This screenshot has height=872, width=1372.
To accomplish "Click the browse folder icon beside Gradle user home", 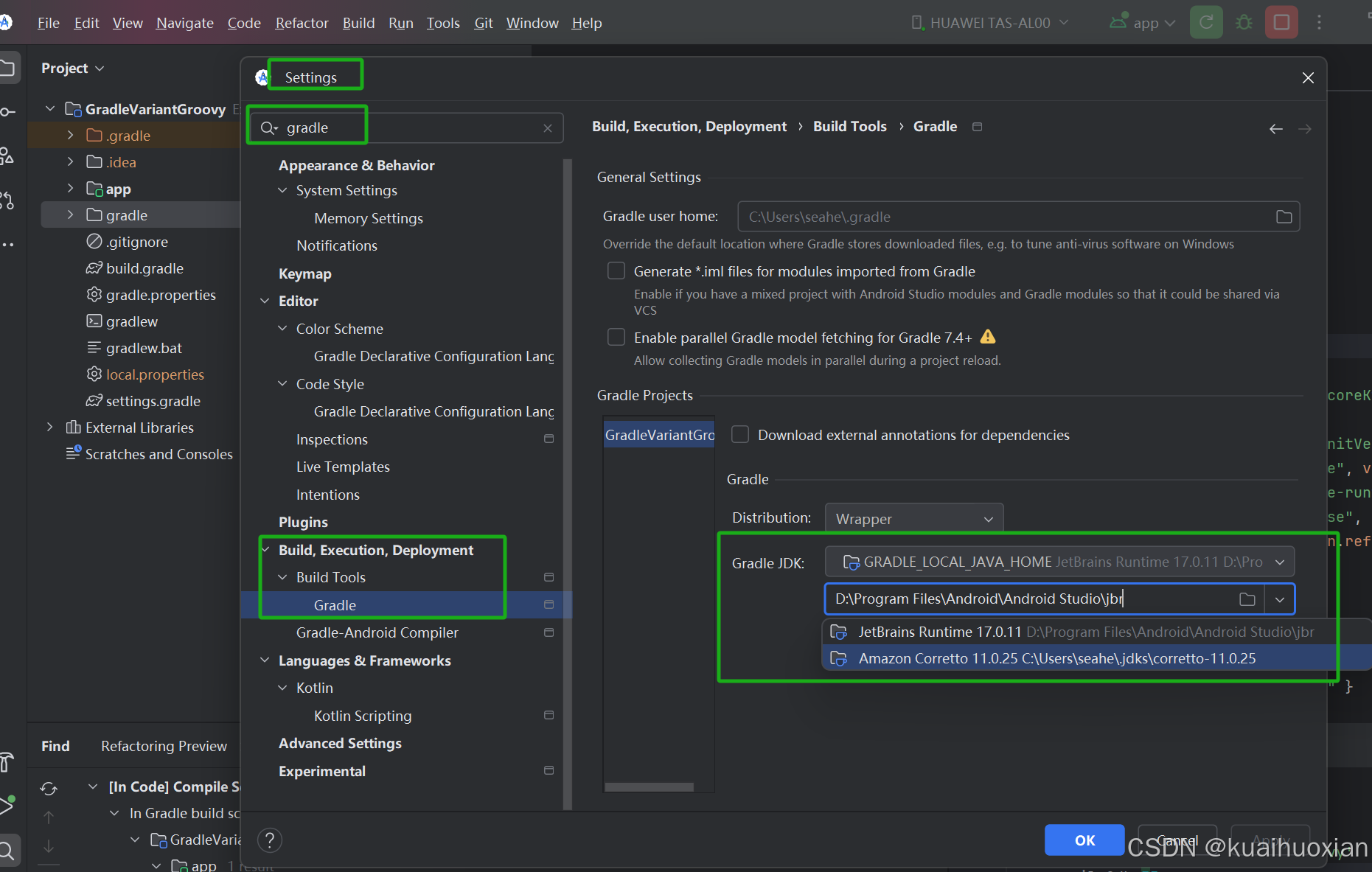I will pyautogui.click(x=1284, y=216).
